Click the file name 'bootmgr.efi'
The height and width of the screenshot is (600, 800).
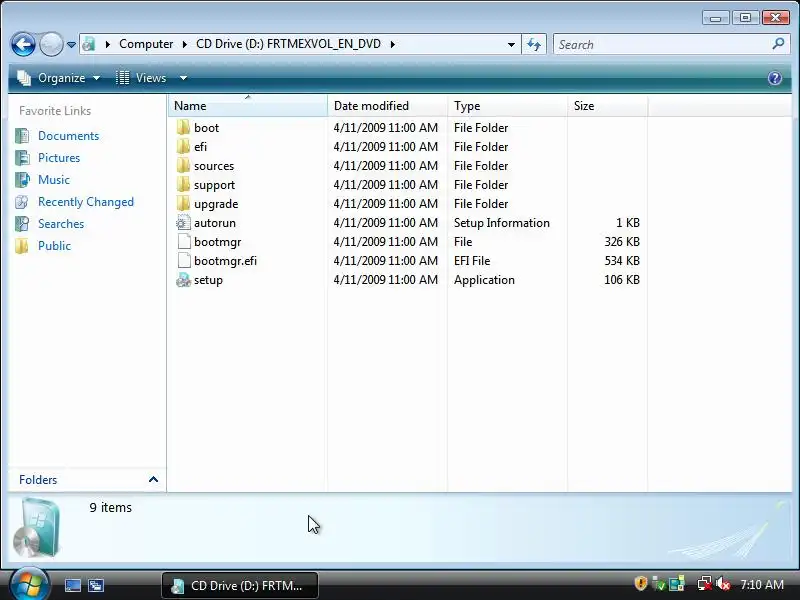(x=225, y=261)
